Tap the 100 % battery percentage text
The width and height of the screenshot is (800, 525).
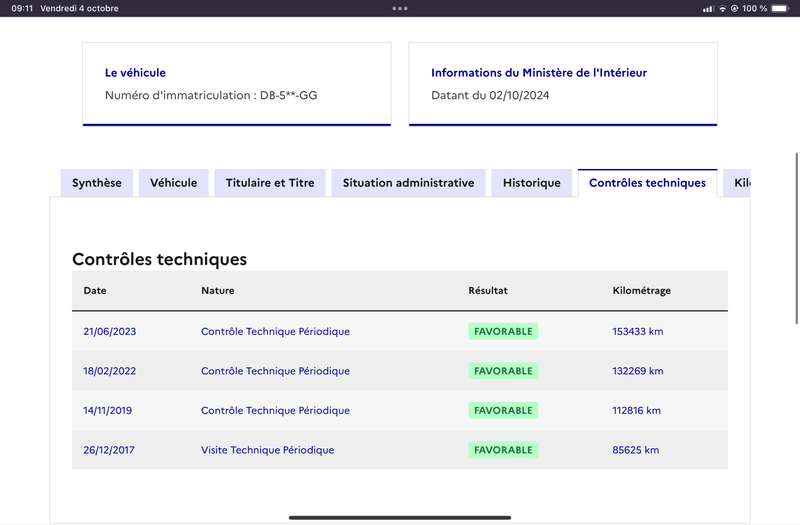click(x=755, y=9)
